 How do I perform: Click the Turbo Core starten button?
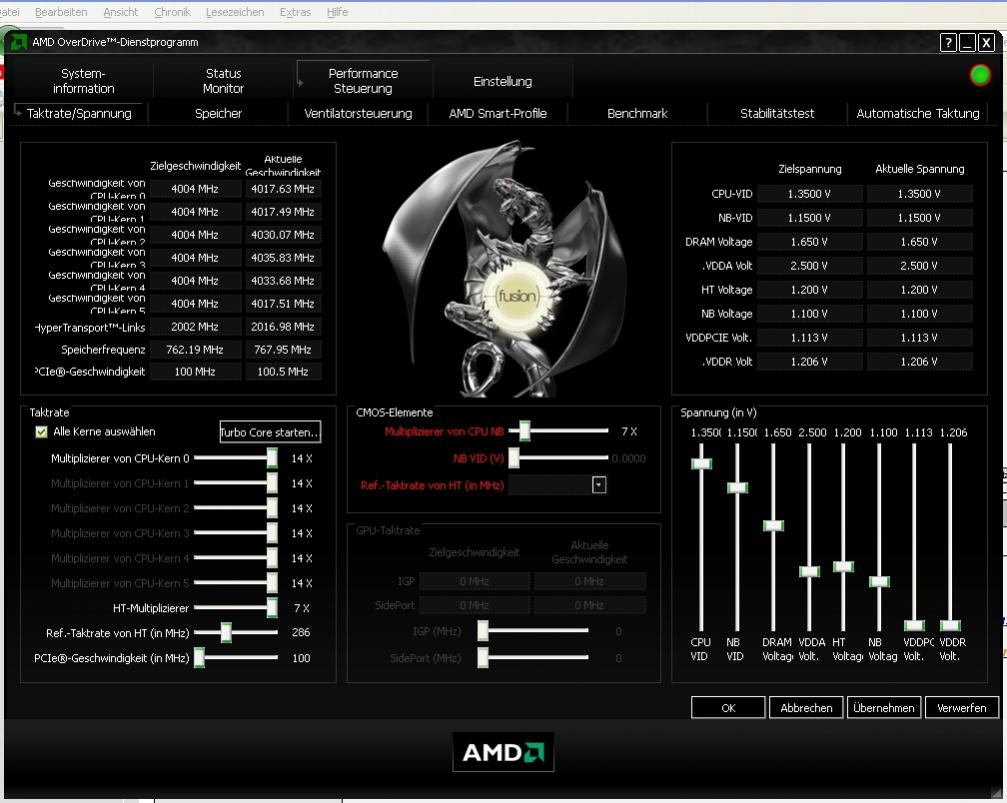[x=270, y=432]
